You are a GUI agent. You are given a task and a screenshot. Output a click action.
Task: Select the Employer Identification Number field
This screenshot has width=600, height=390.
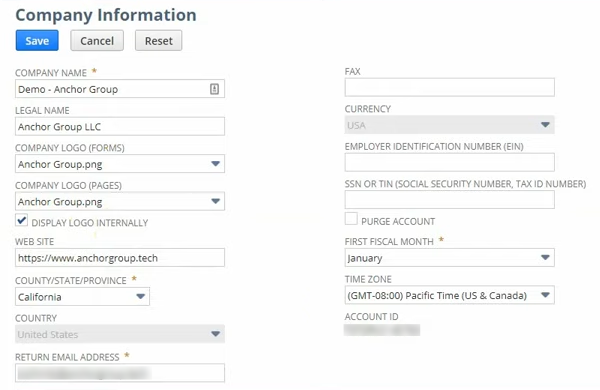449,162
